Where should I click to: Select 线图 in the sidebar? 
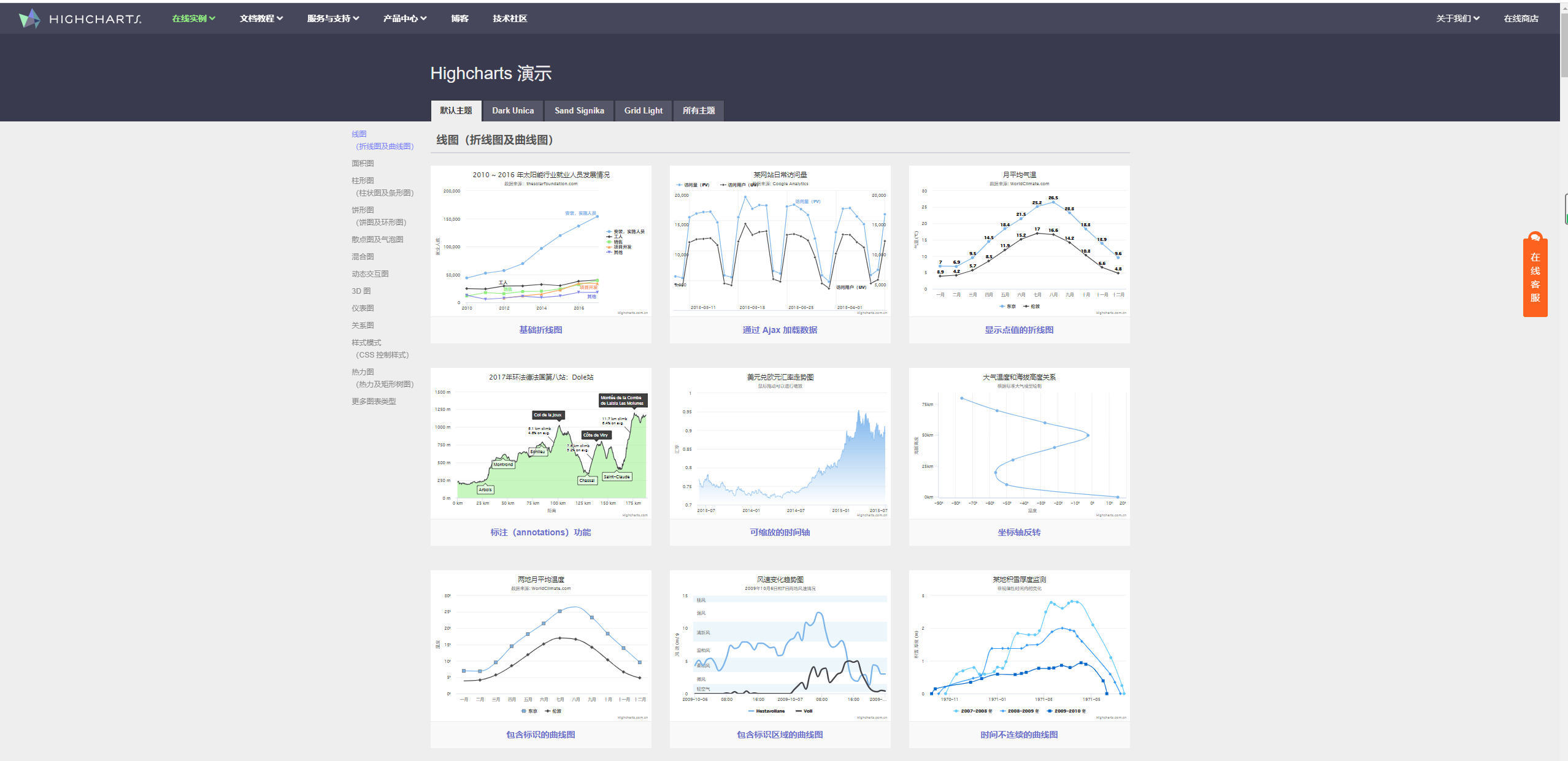(x=382, y=140)
